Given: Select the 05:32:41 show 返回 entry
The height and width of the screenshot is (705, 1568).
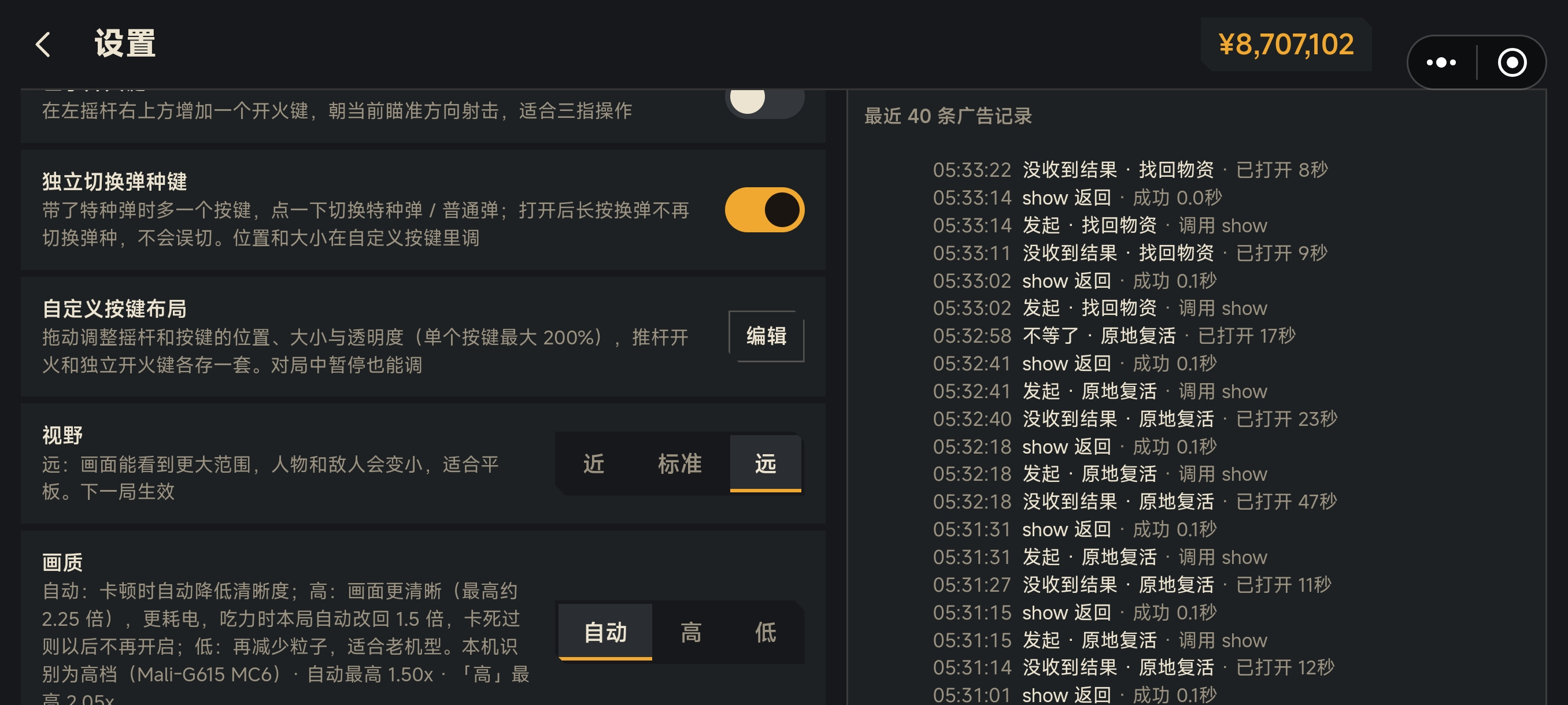Looking at the screenshot, I should click(x=1075, y=363).
